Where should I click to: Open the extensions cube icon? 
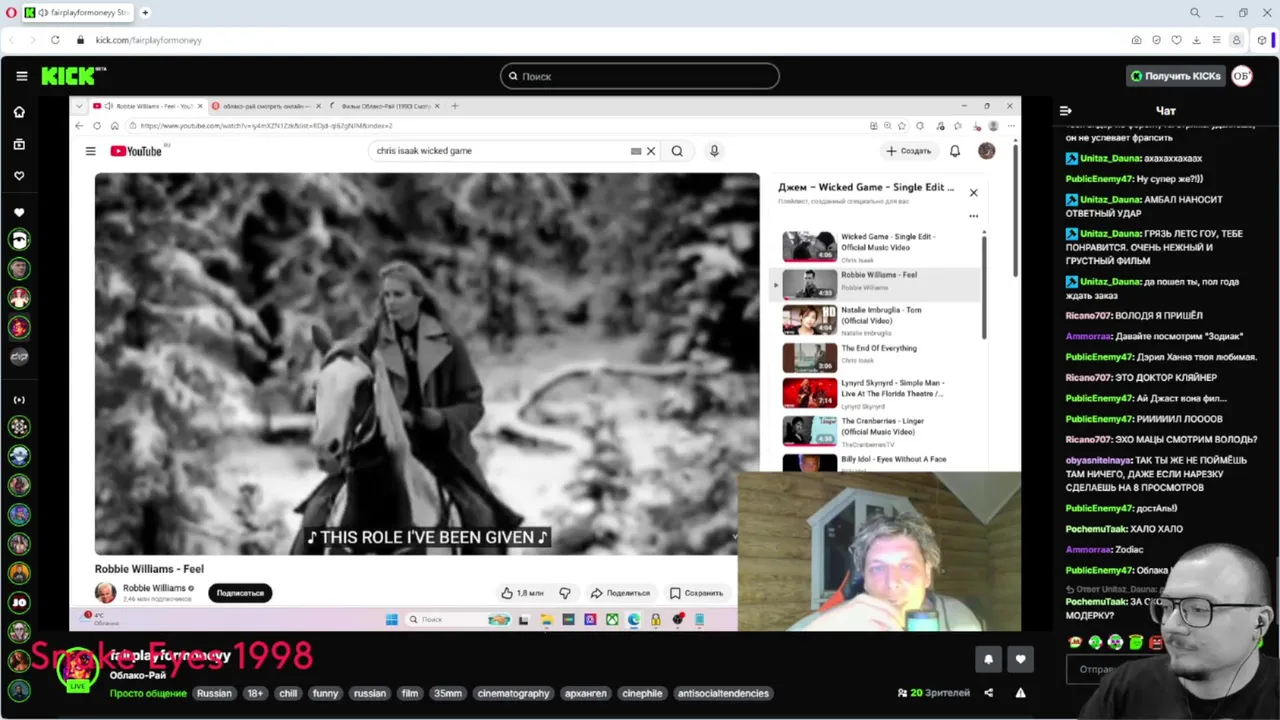1261,40
